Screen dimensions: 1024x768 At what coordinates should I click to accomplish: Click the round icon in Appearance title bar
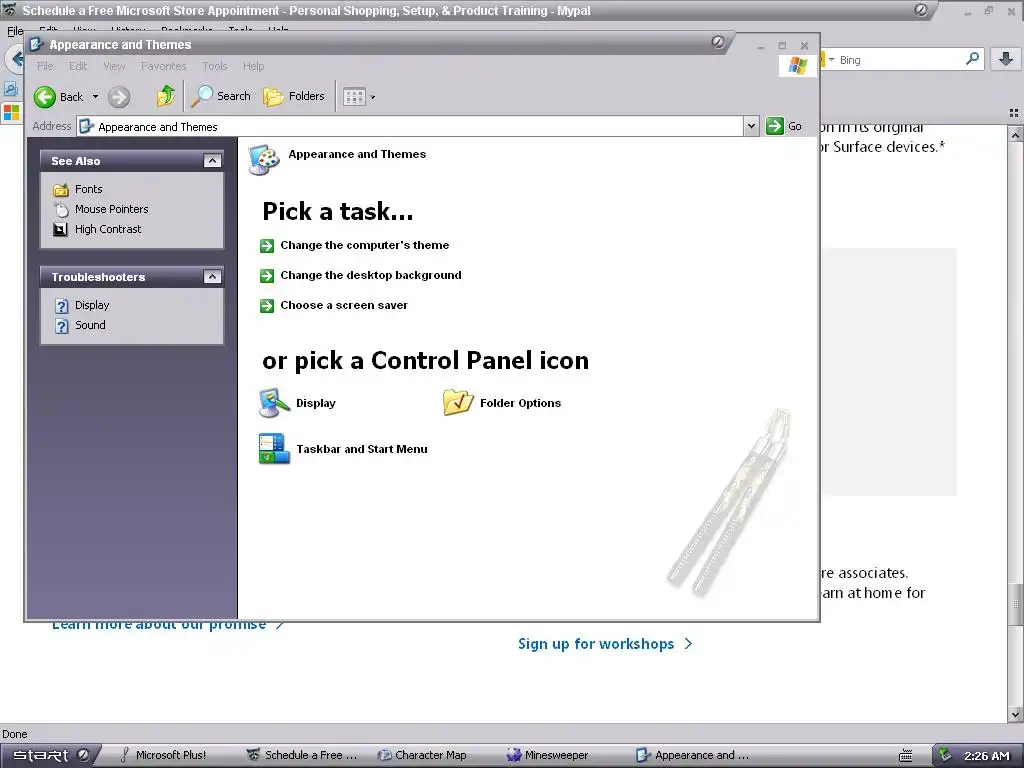pos(718,42)
